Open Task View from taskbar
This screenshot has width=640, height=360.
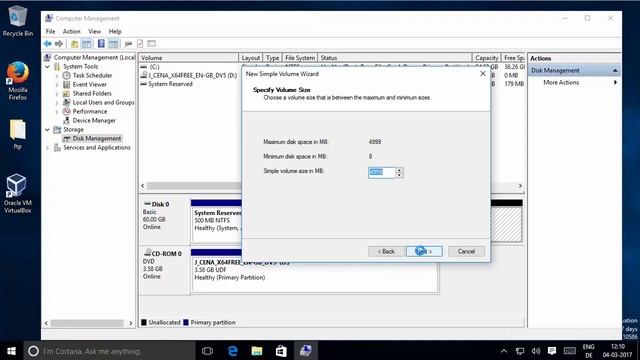207,351
